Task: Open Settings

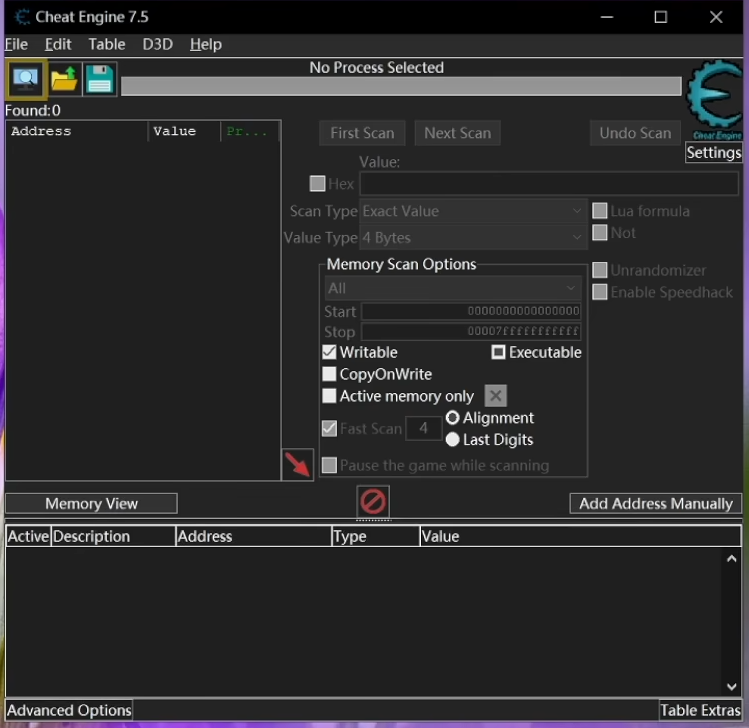Action: click(714, 152)
